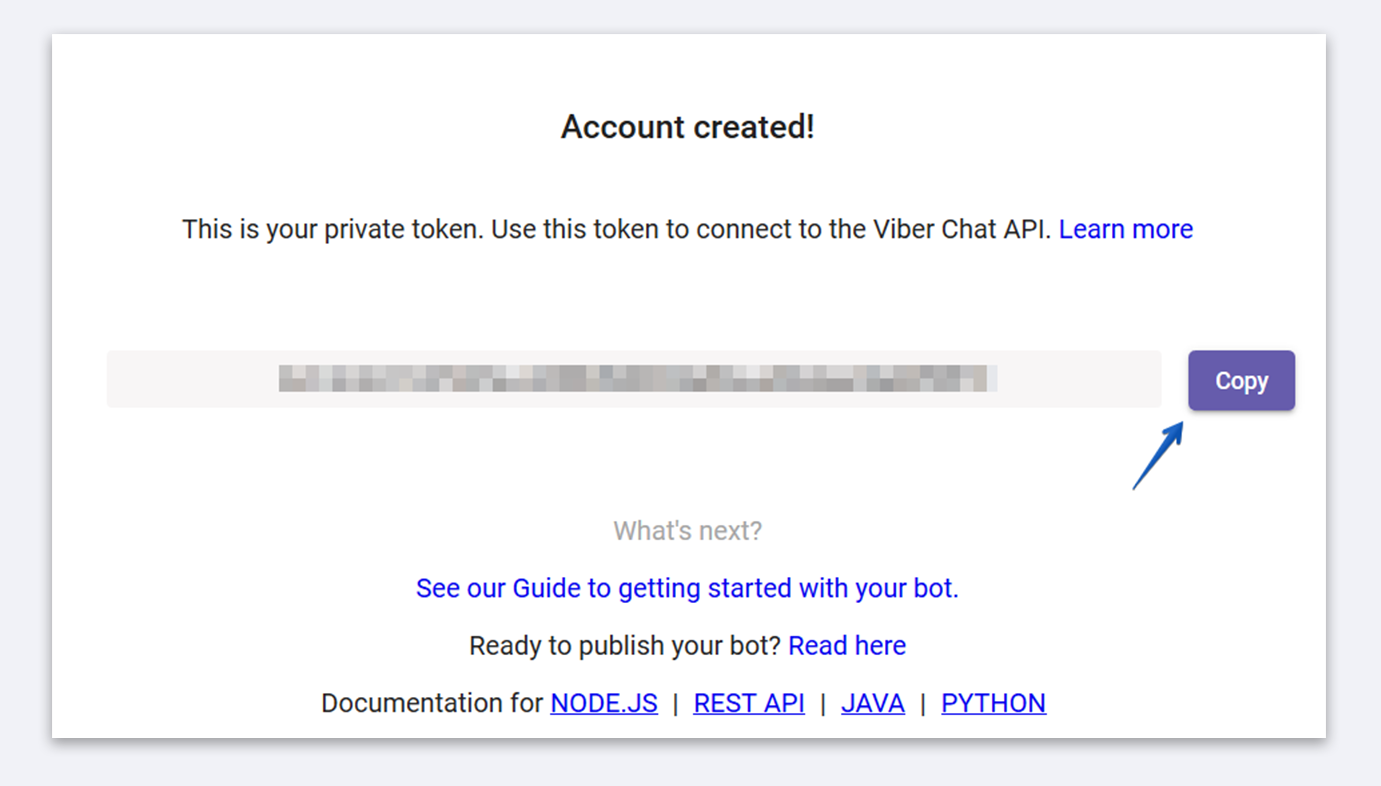1381x786 pixels.
Task: Click the 'Documentation for' label
Action: point(432,704)
